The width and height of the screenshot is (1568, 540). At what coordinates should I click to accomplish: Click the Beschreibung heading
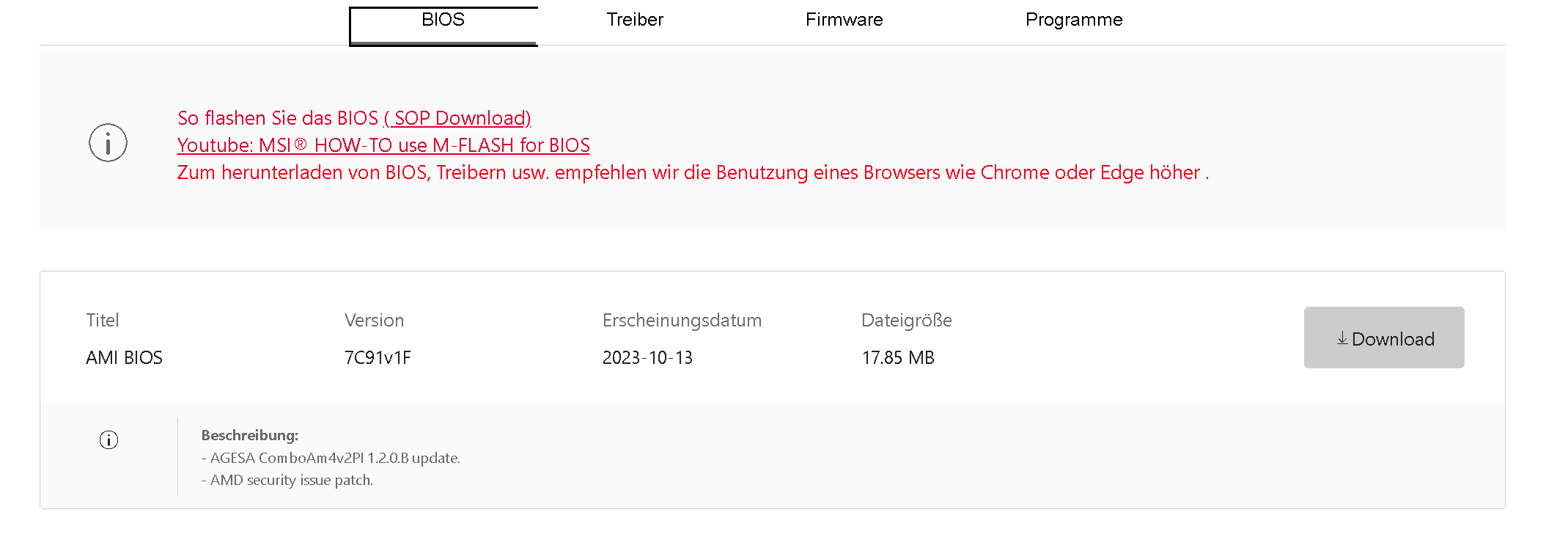250,435
